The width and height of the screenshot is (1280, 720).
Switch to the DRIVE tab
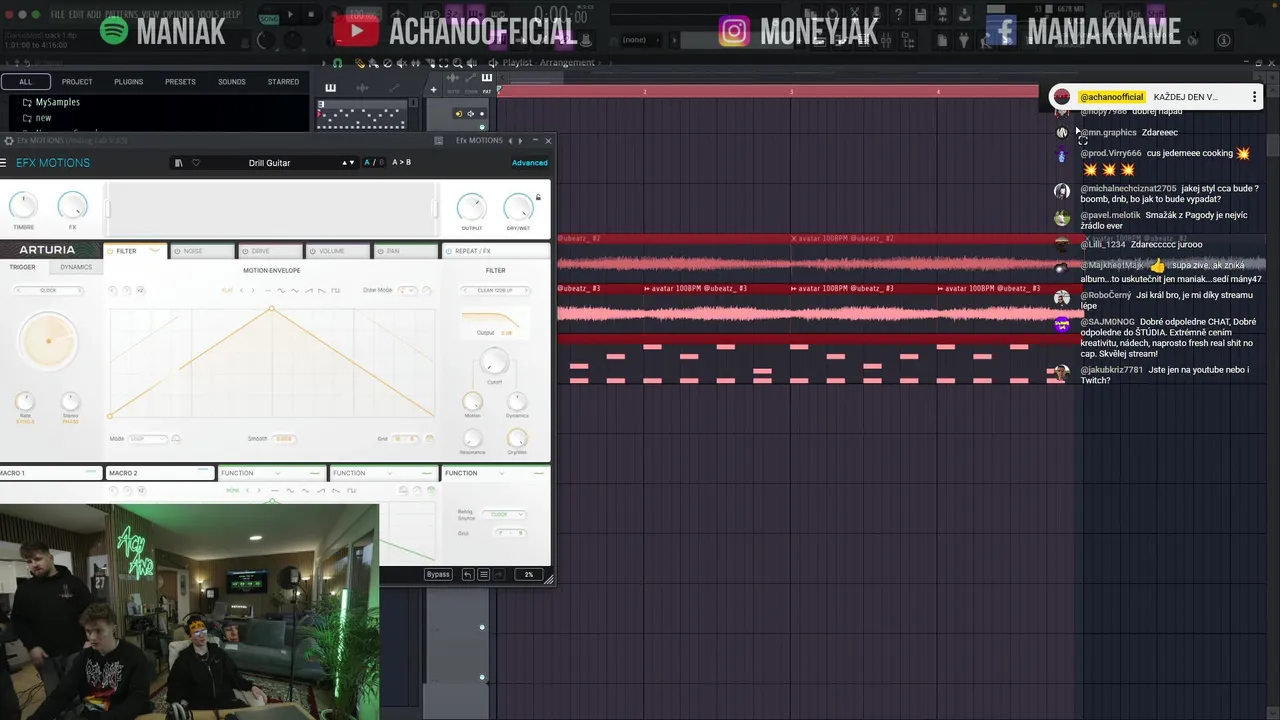click(272, 251)
